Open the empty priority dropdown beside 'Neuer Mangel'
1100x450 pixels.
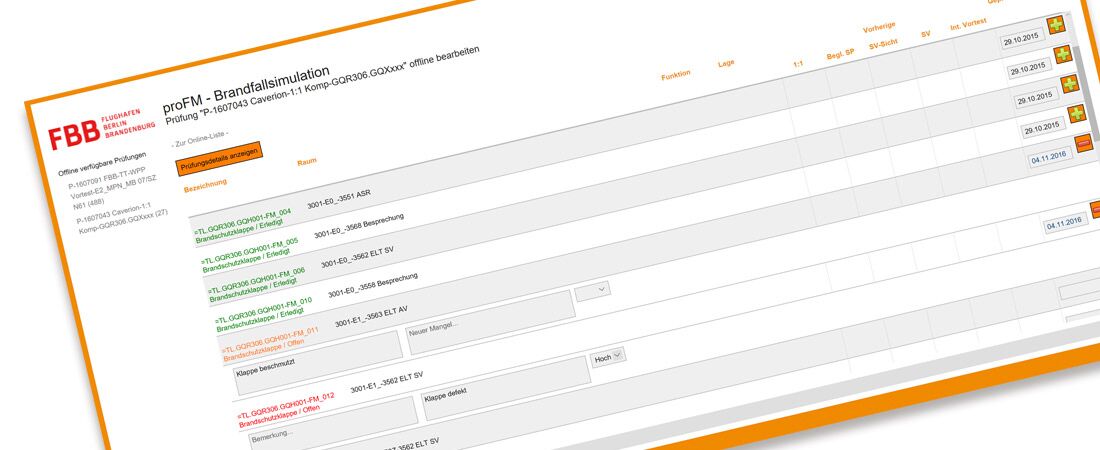(x=592, y=289)
